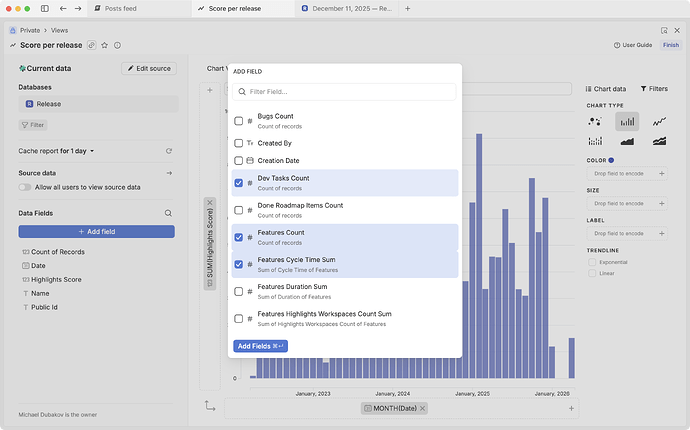Viewport: 690px width, 430px height.
Task: Pick the area chart type icon
Action: coord(627,142)
